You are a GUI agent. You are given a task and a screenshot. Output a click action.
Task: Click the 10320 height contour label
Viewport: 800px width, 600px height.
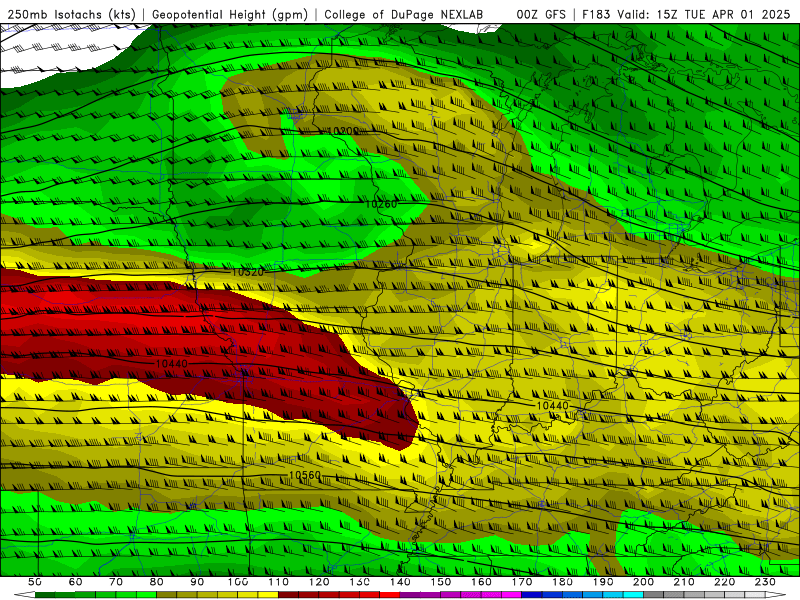[x=247, y=272]
